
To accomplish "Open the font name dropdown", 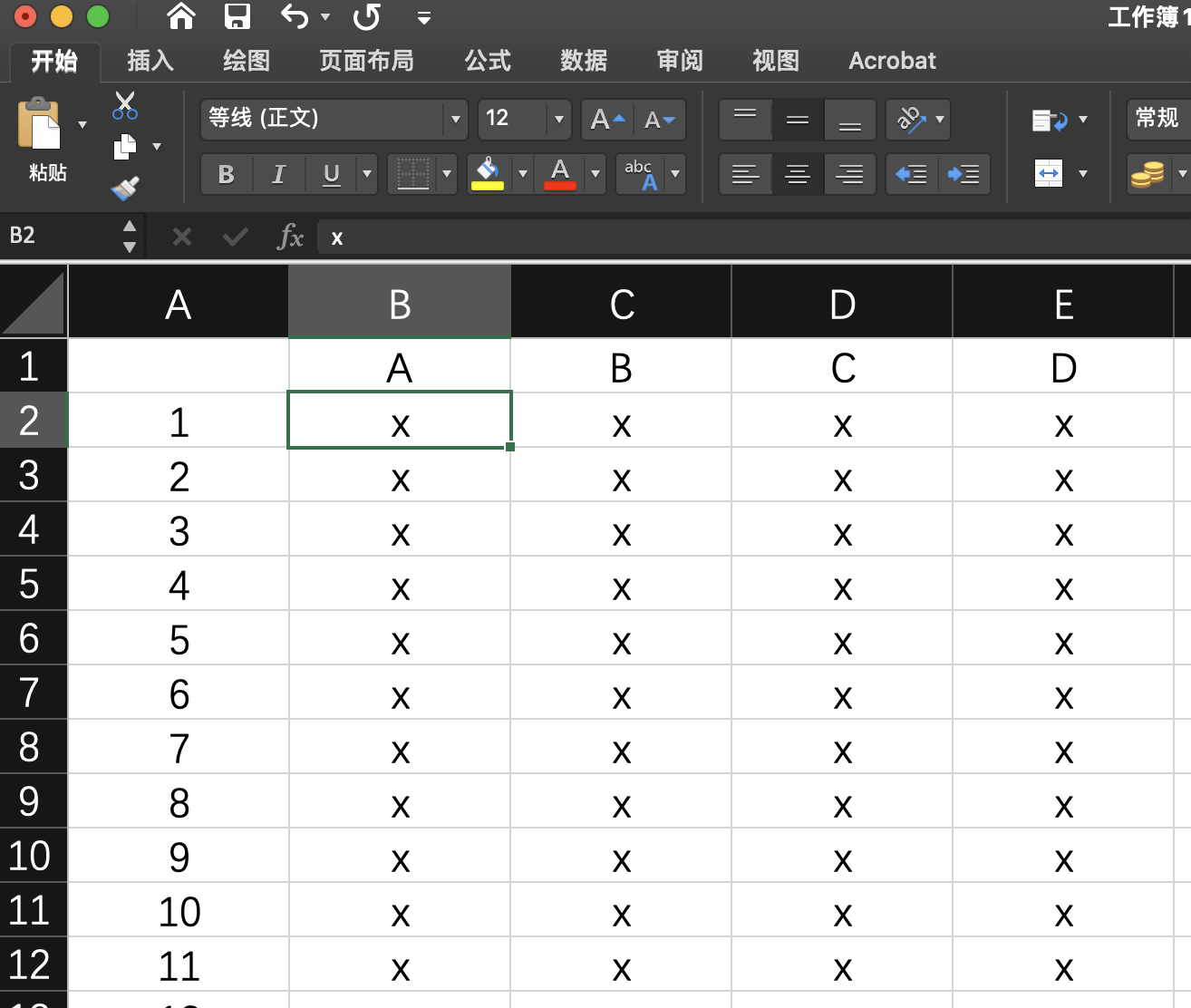I will point(454,119).
